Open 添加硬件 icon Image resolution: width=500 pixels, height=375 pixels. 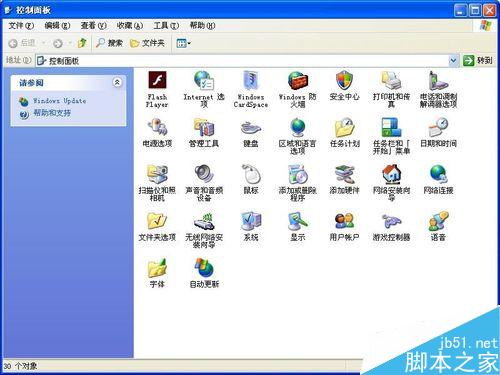pos(344,174)
